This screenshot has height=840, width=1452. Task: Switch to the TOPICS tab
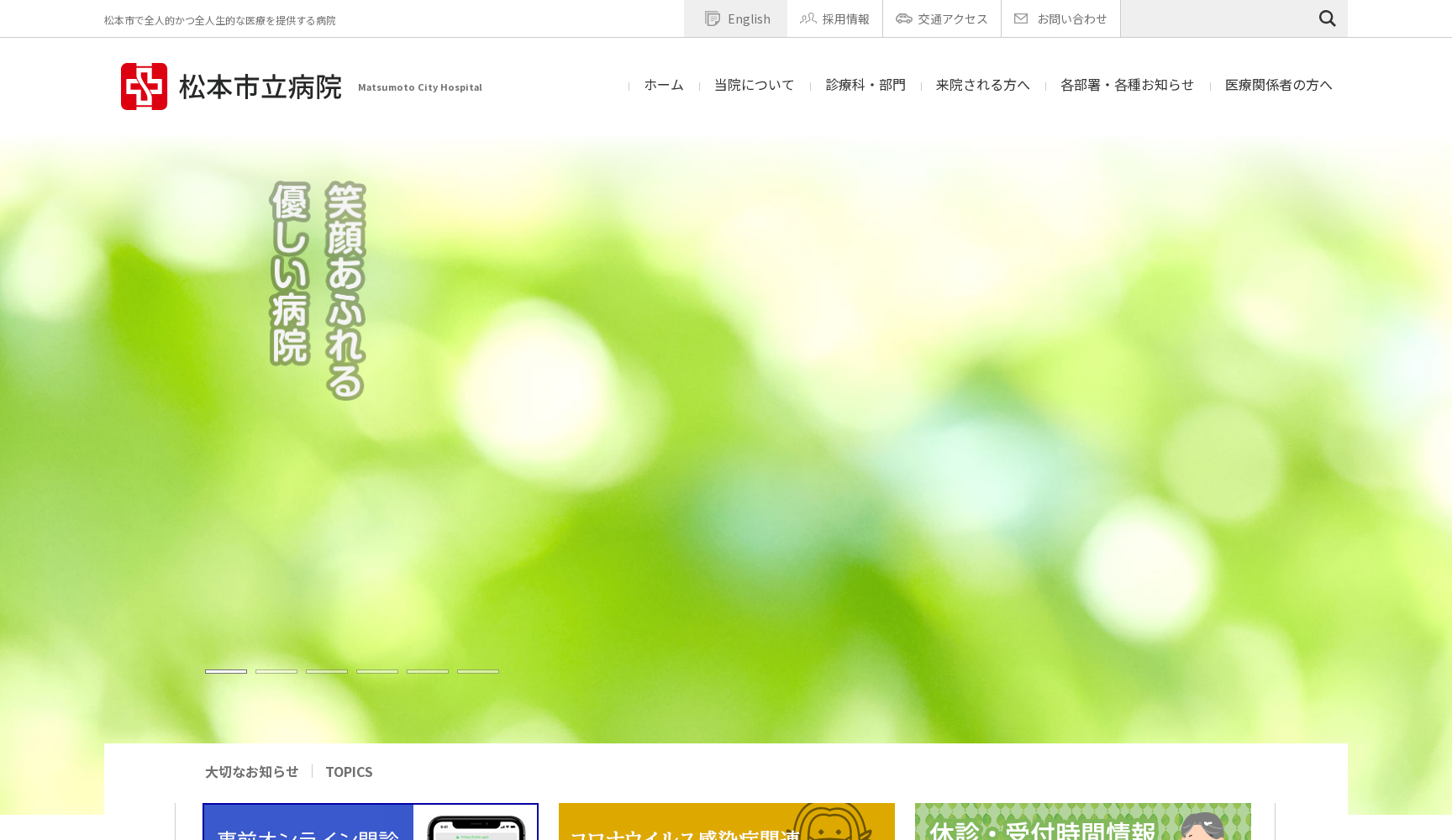click(349, 772)
